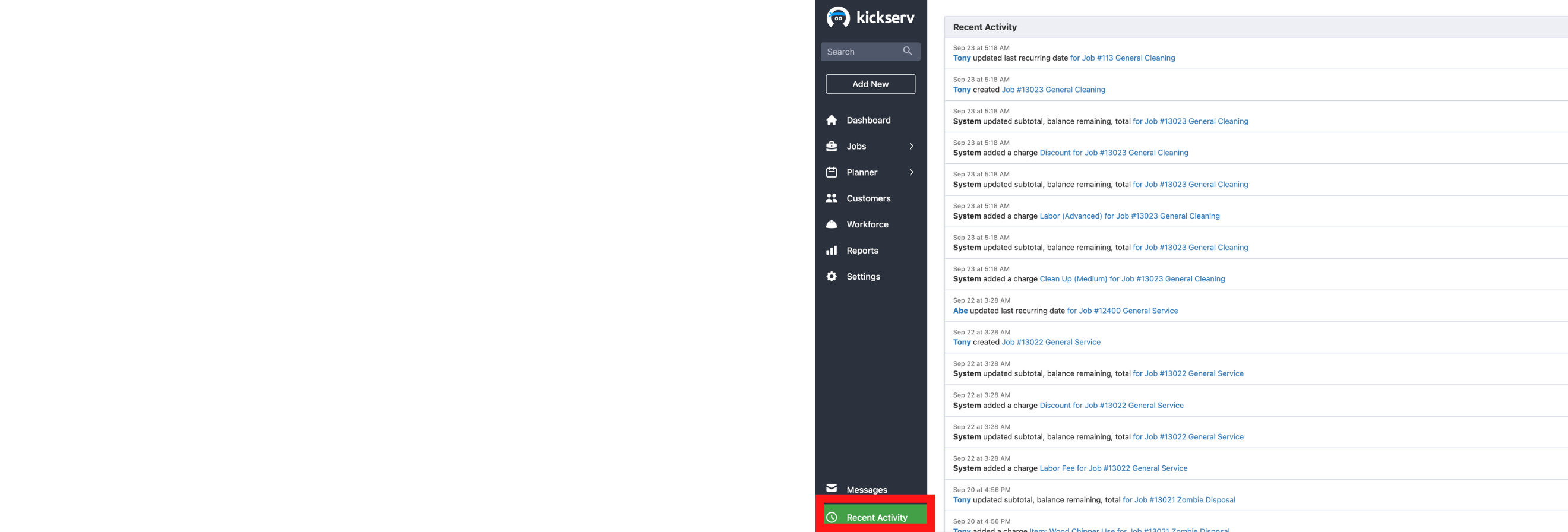Click the Workforce hard hat icon

(832, 224)
